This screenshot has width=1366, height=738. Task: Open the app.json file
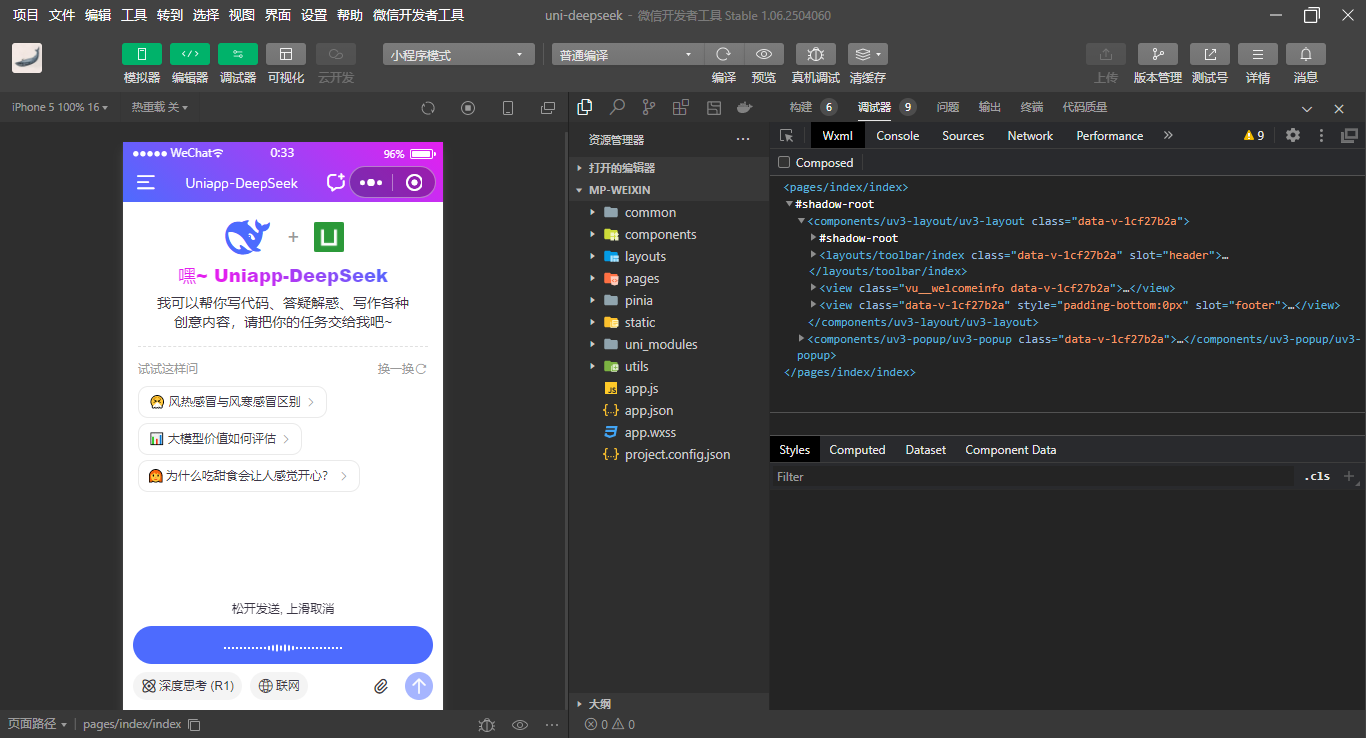point(649,410)
